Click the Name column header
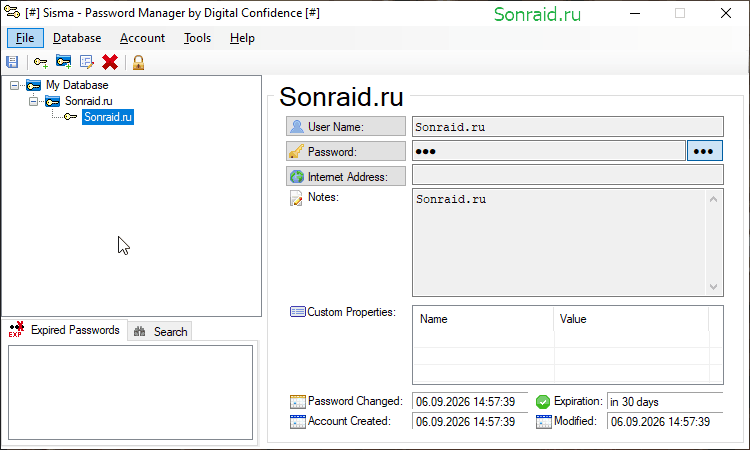Viewport: 750px width, 450px height. 483,318
